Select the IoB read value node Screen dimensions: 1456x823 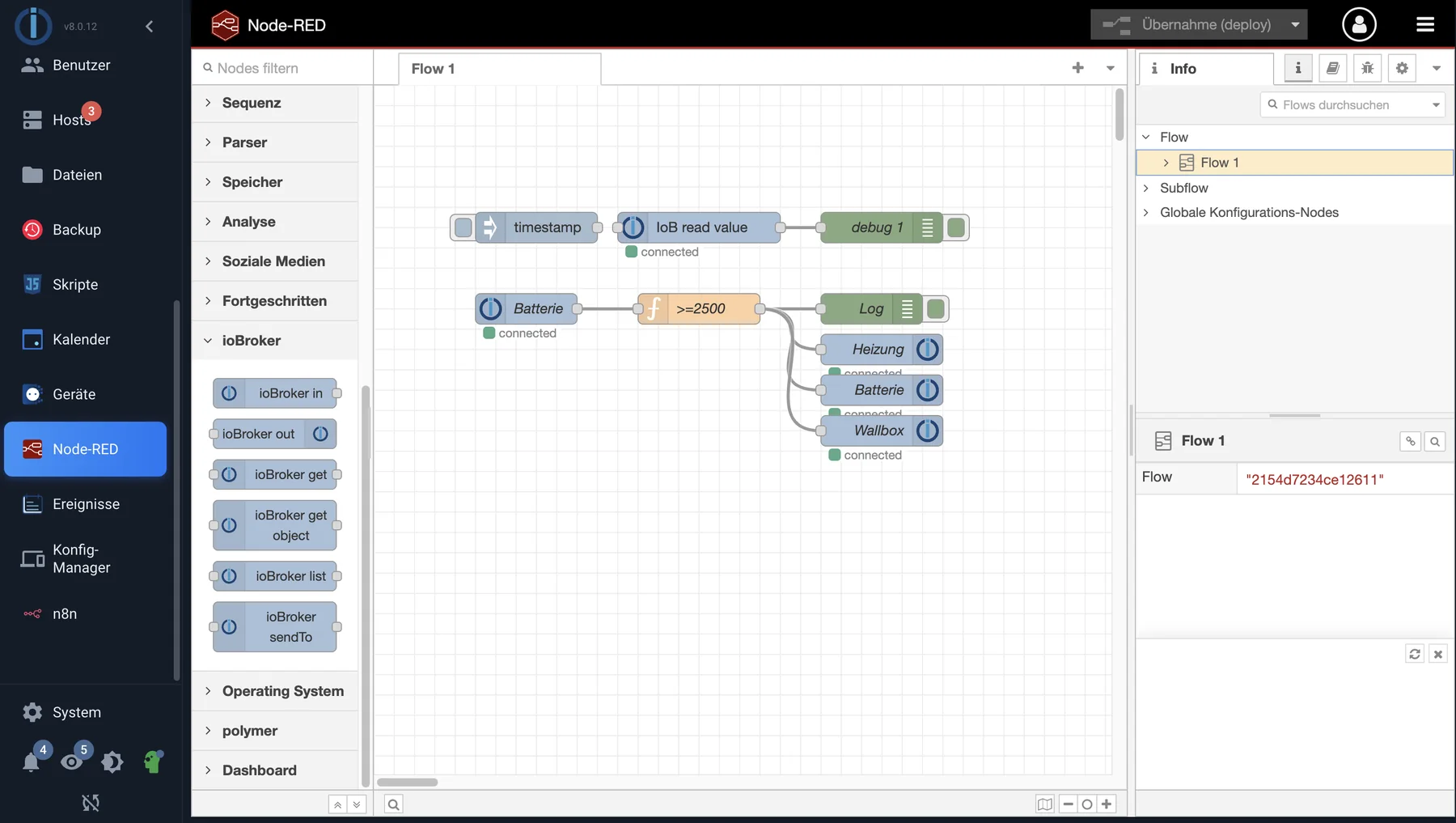699,227
